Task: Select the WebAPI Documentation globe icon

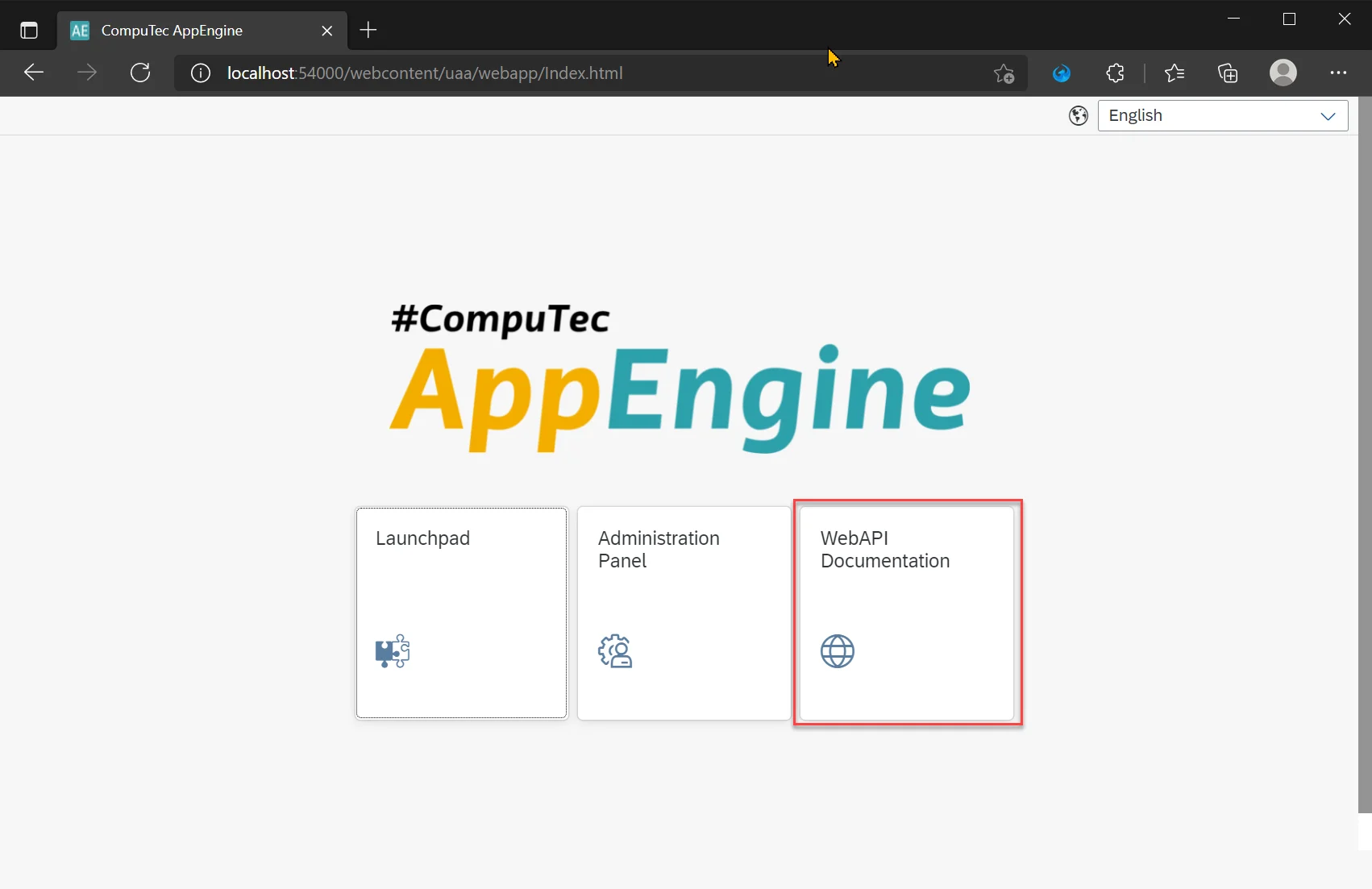Action: coord(838,651)
